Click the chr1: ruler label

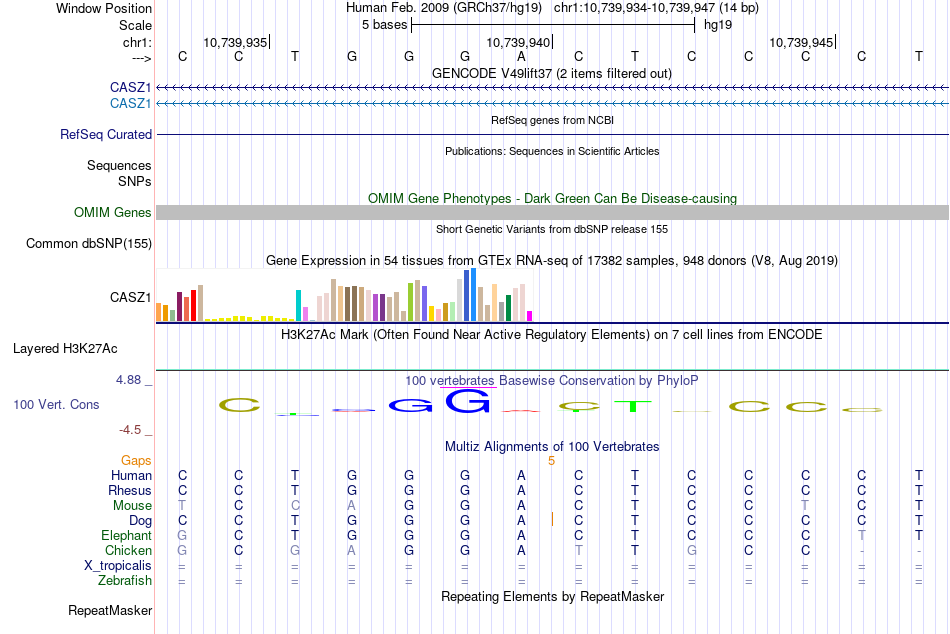[x=137, y=42]
